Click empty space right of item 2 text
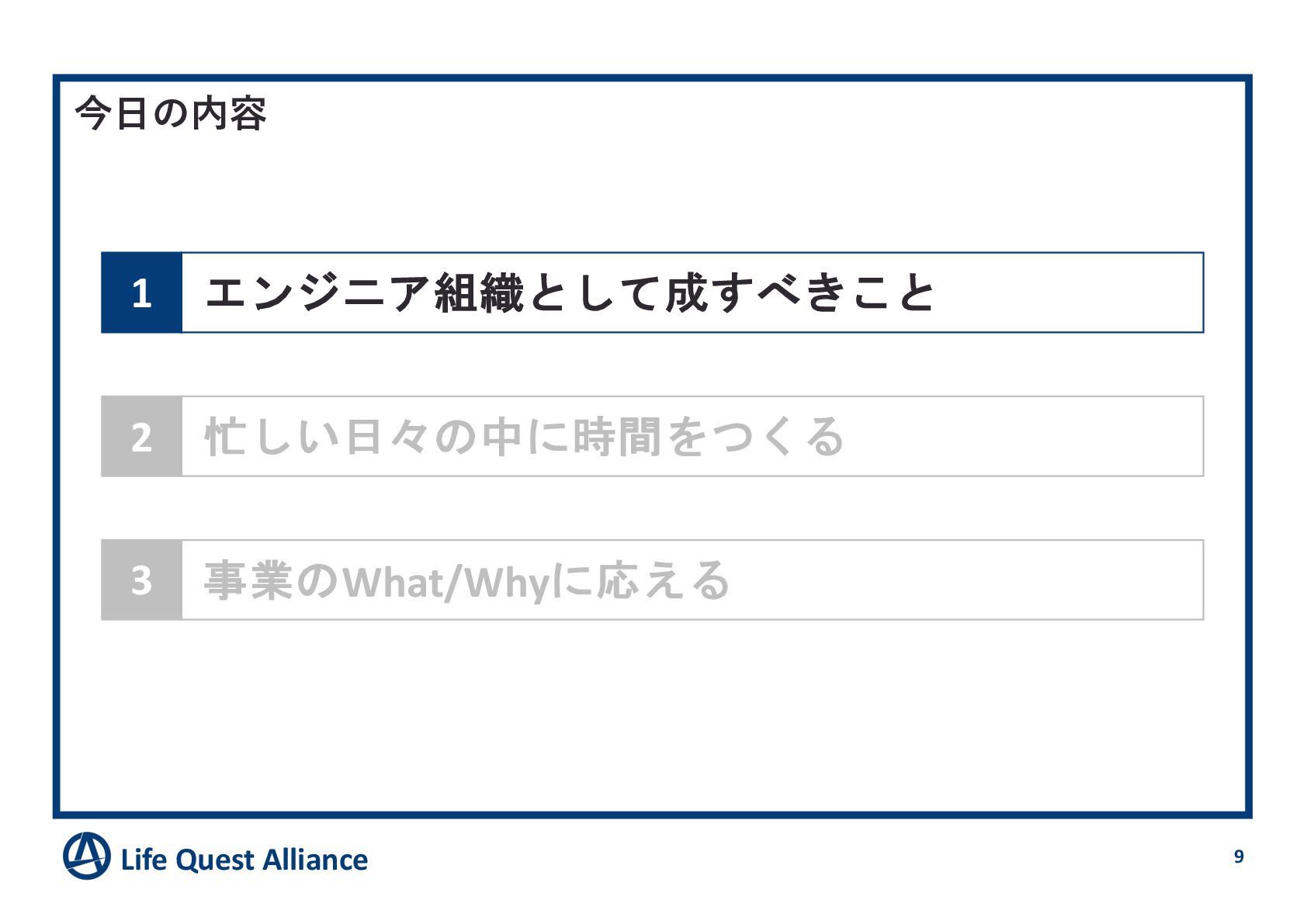 point(1024,437)
